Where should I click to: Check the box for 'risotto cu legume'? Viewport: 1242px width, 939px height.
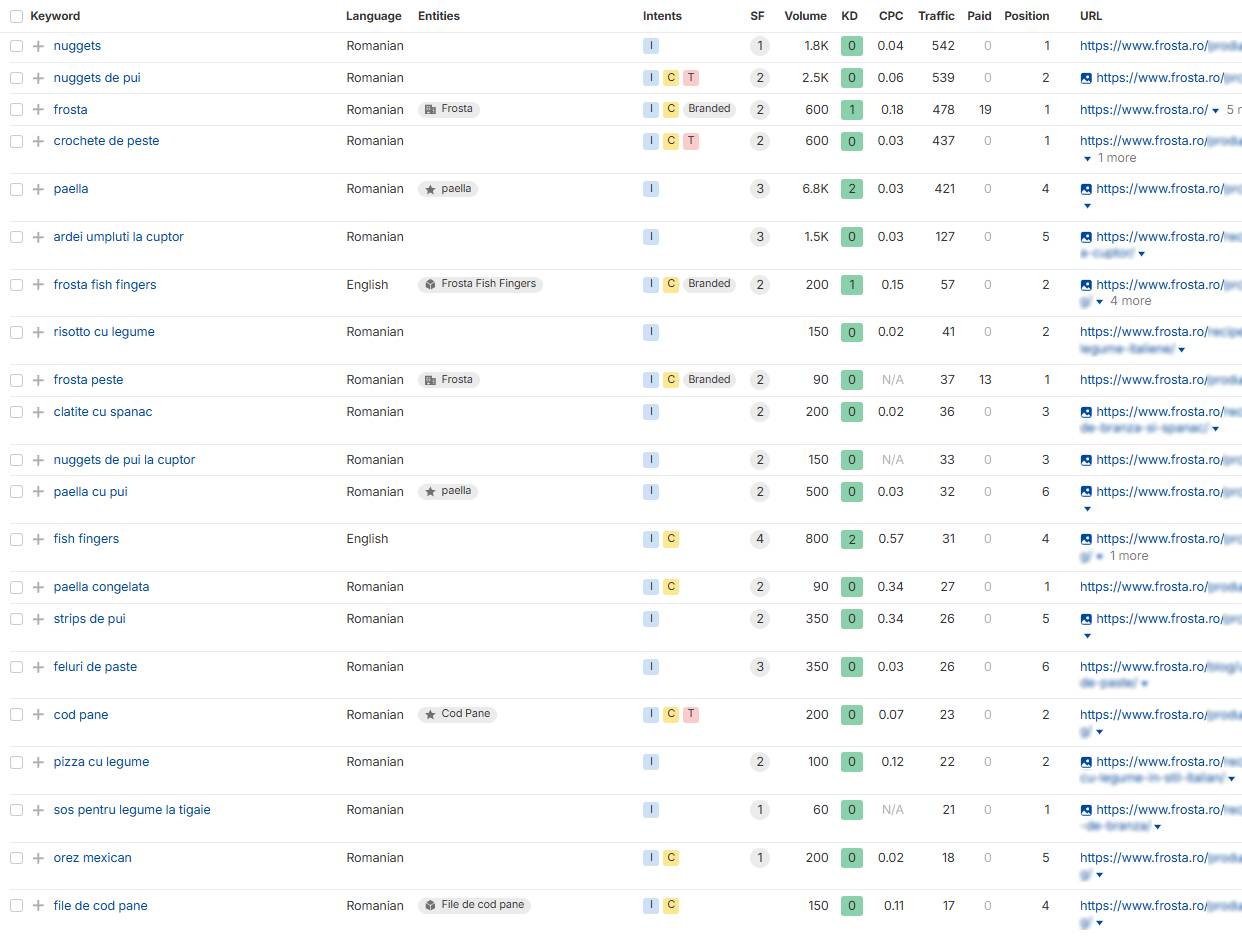point(16,332)
